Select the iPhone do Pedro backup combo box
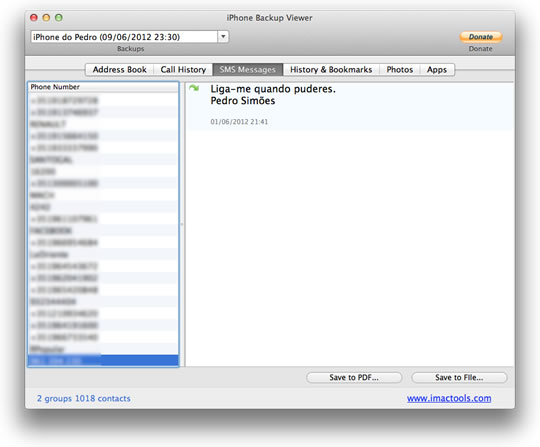 tap(129, 37)
